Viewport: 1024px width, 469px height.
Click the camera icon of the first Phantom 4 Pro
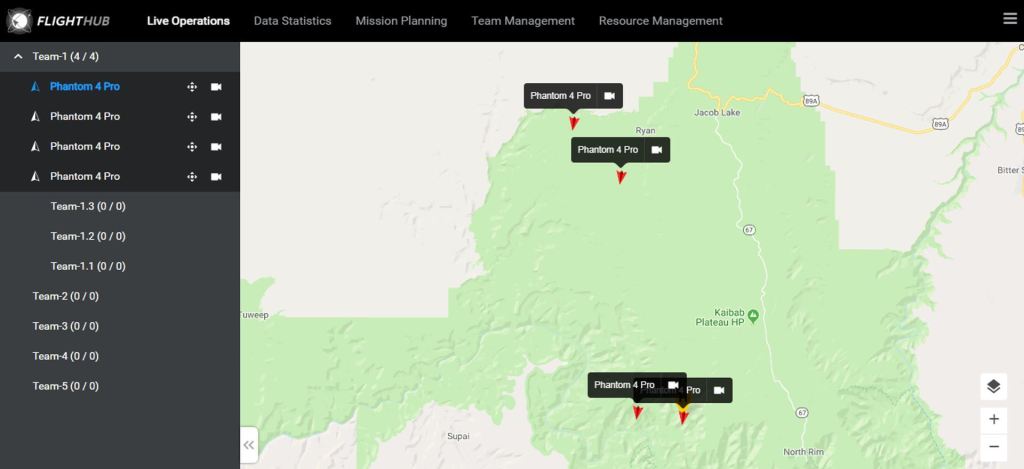coord(216,87)
